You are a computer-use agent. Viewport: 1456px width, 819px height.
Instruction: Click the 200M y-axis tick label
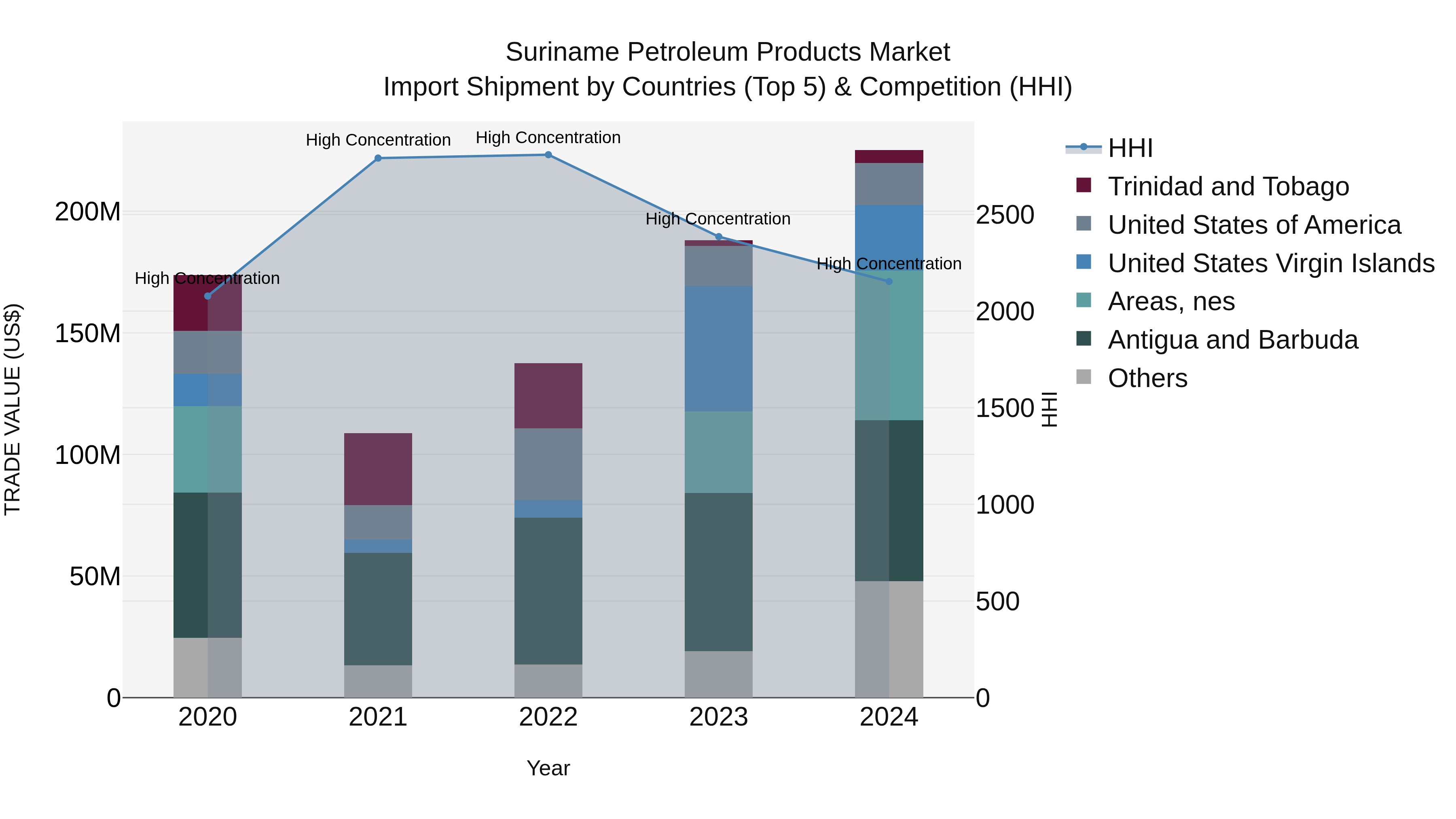[x=88, y=212]
